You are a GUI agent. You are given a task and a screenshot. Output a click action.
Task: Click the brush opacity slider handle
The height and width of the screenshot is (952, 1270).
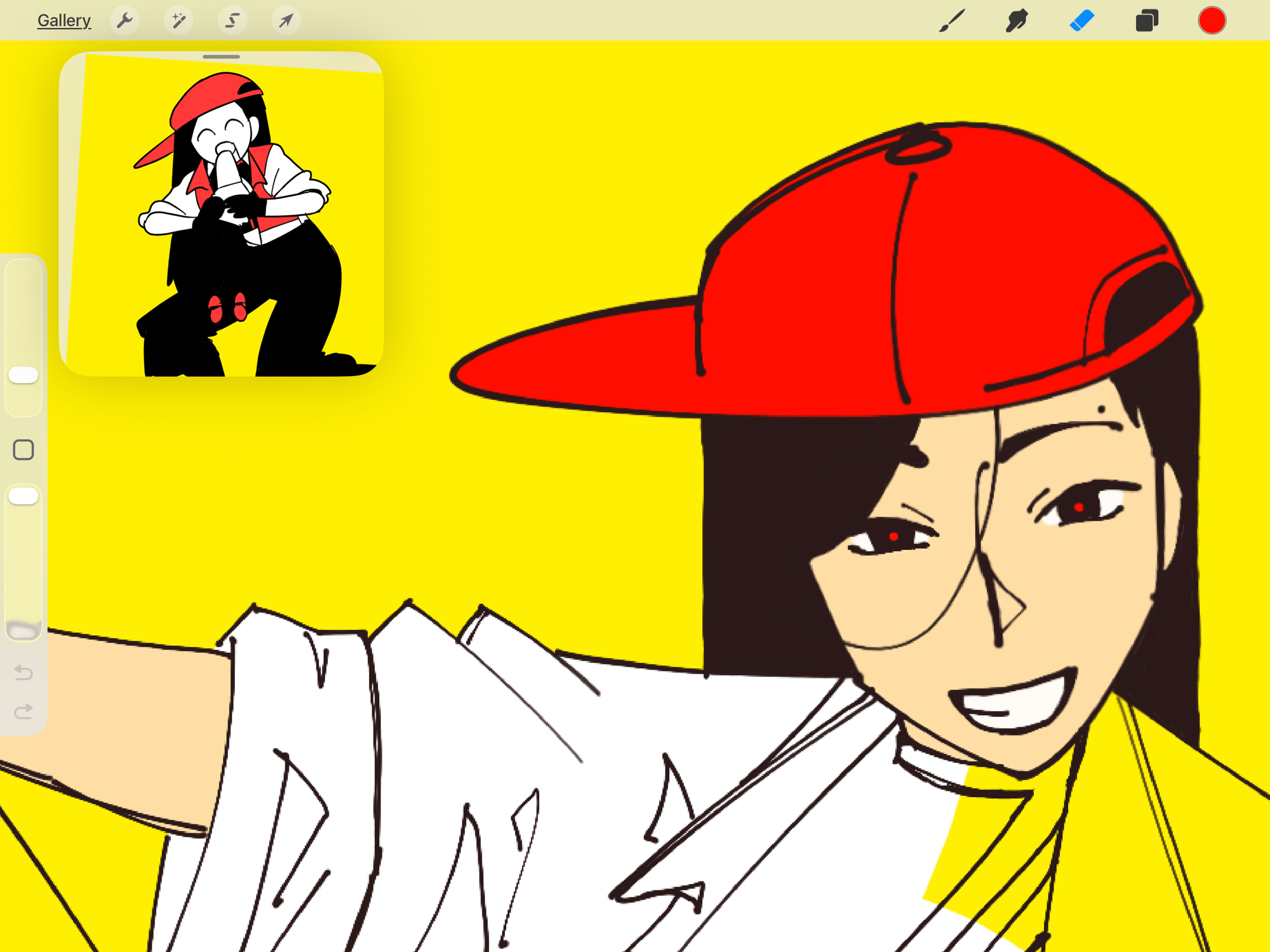23,496
